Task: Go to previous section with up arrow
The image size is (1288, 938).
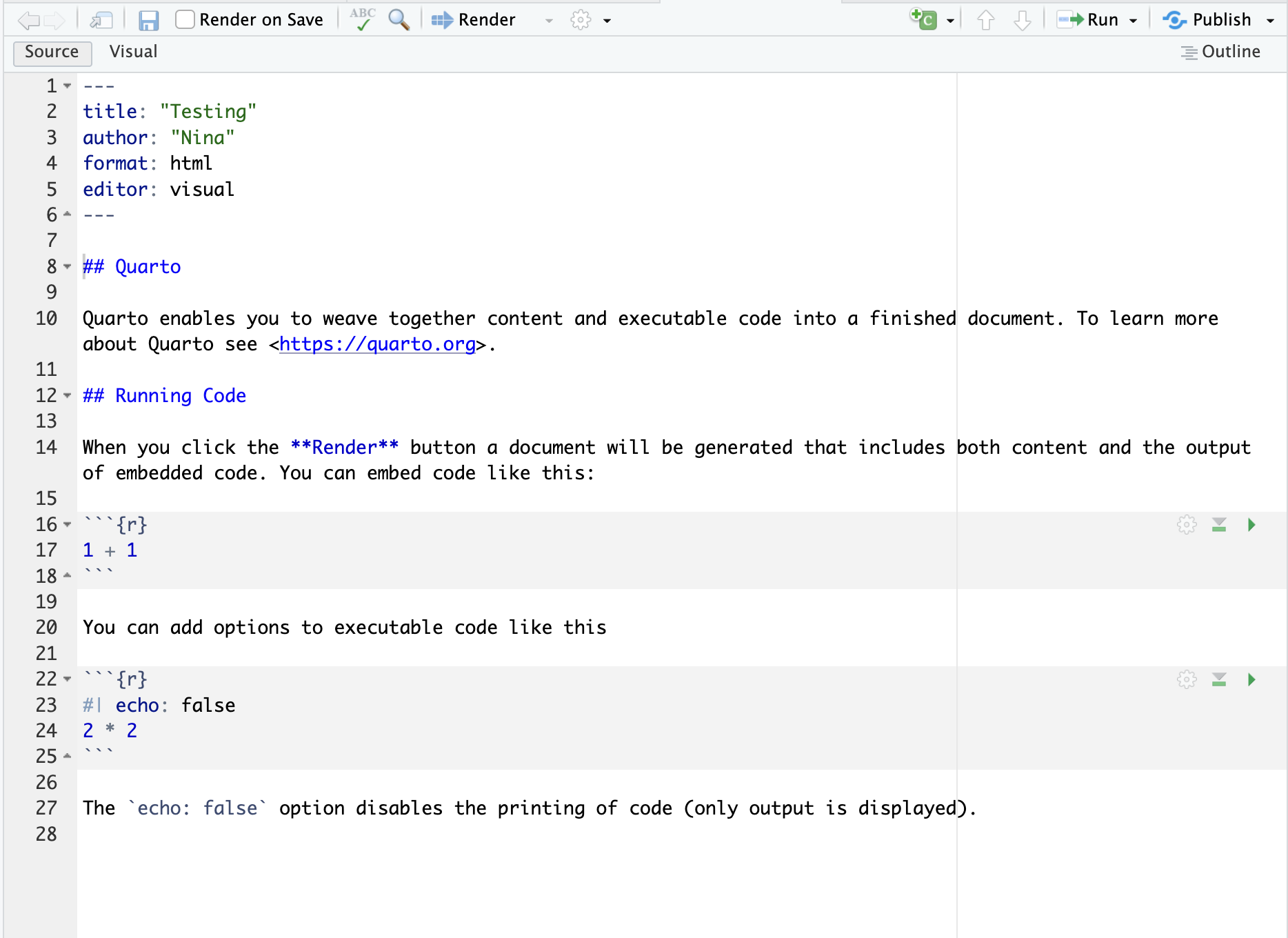Action: coord(986,21)
